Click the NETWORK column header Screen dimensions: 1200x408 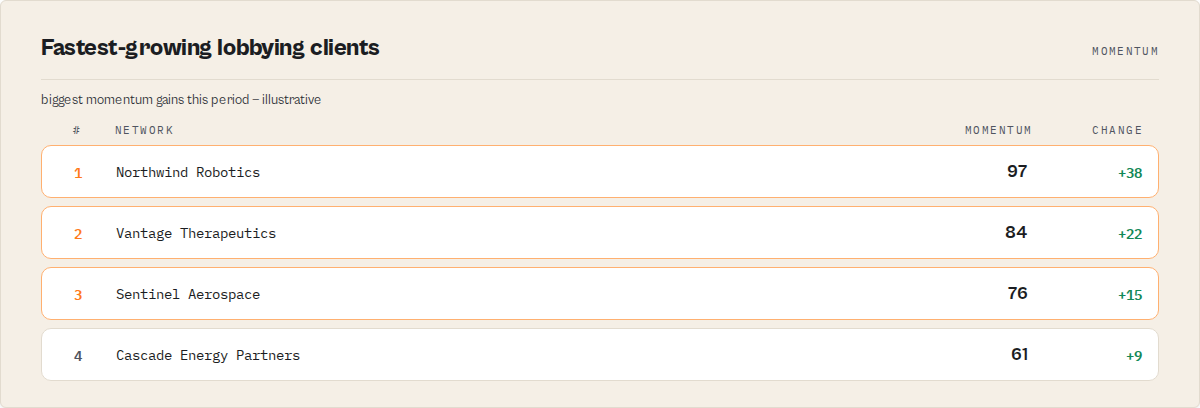[x=144, y=130]
